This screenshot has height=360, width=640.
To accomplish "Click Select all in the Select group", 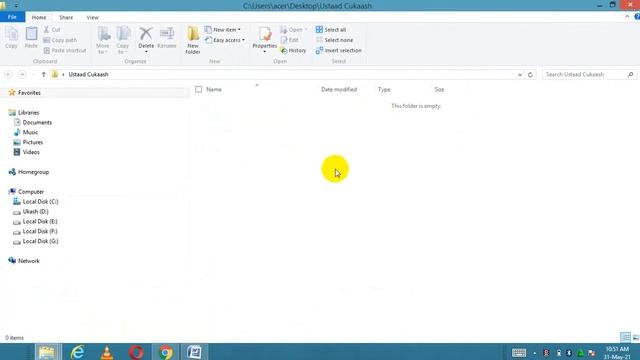I will pos(331,29).
